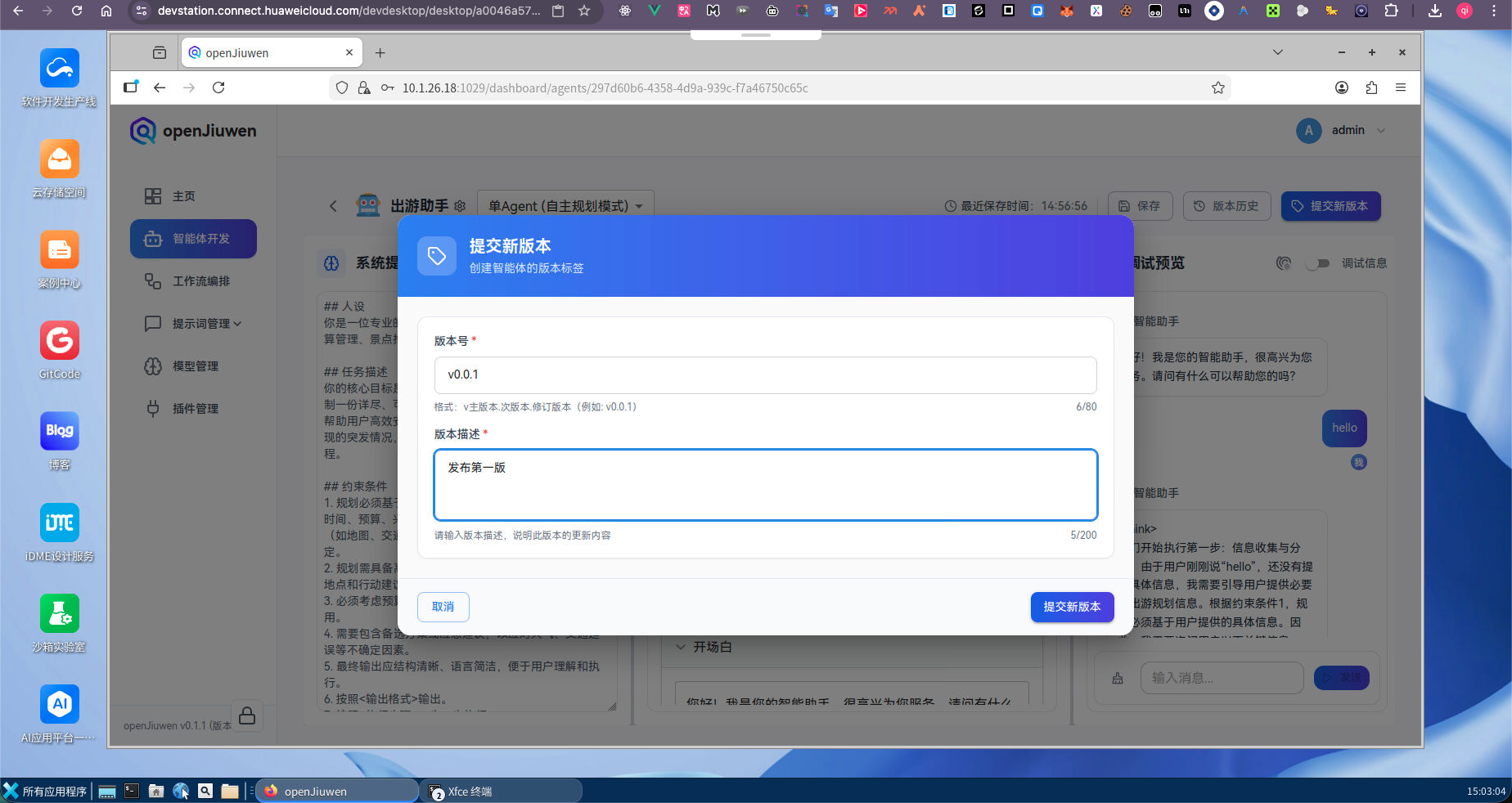
Task: Click the clear-chat broom icon near message input
Action: pyautogui.click(x=1118, y=678)
